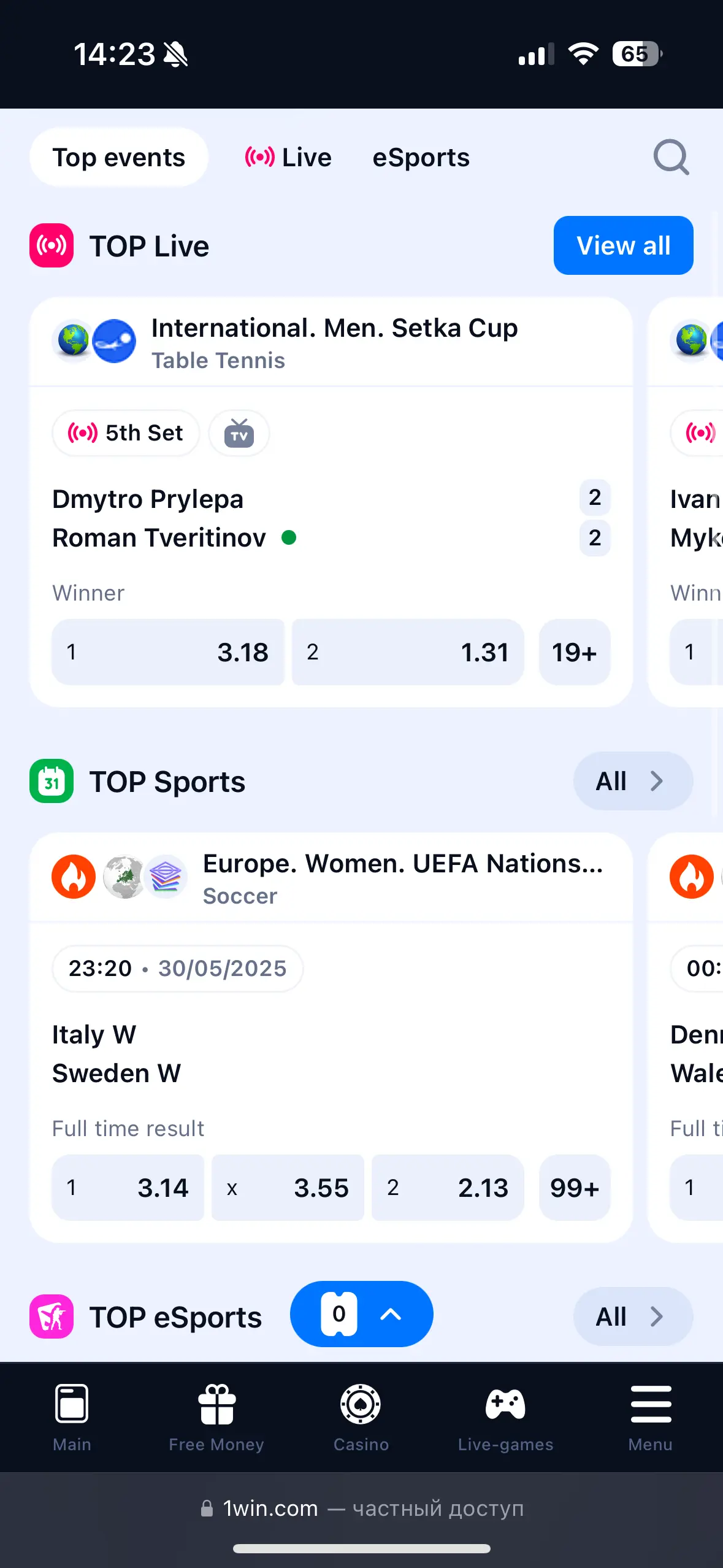Screen dimensions: 723x1568
Task: Select Dmytro Prylepa winner odds 3.18
Action: tap(168, 652)
